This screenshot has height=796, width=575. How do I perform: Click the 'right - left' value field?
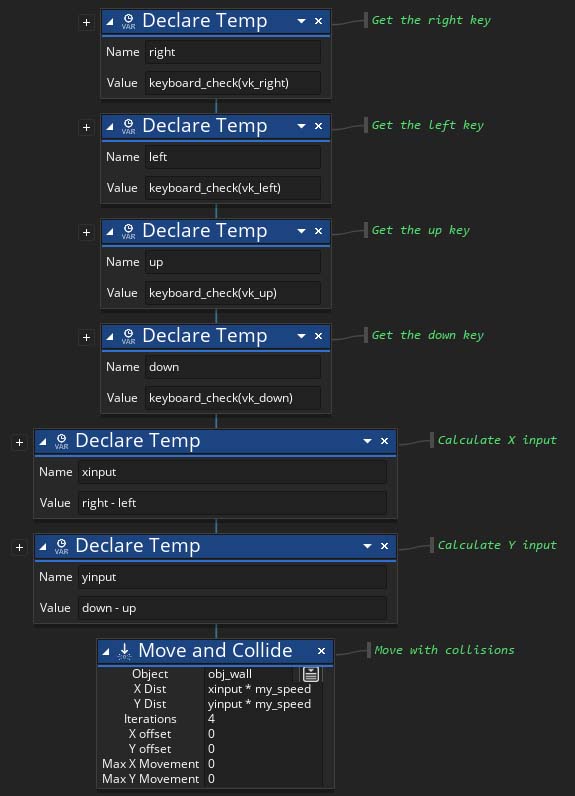click(x=232, y=503)
